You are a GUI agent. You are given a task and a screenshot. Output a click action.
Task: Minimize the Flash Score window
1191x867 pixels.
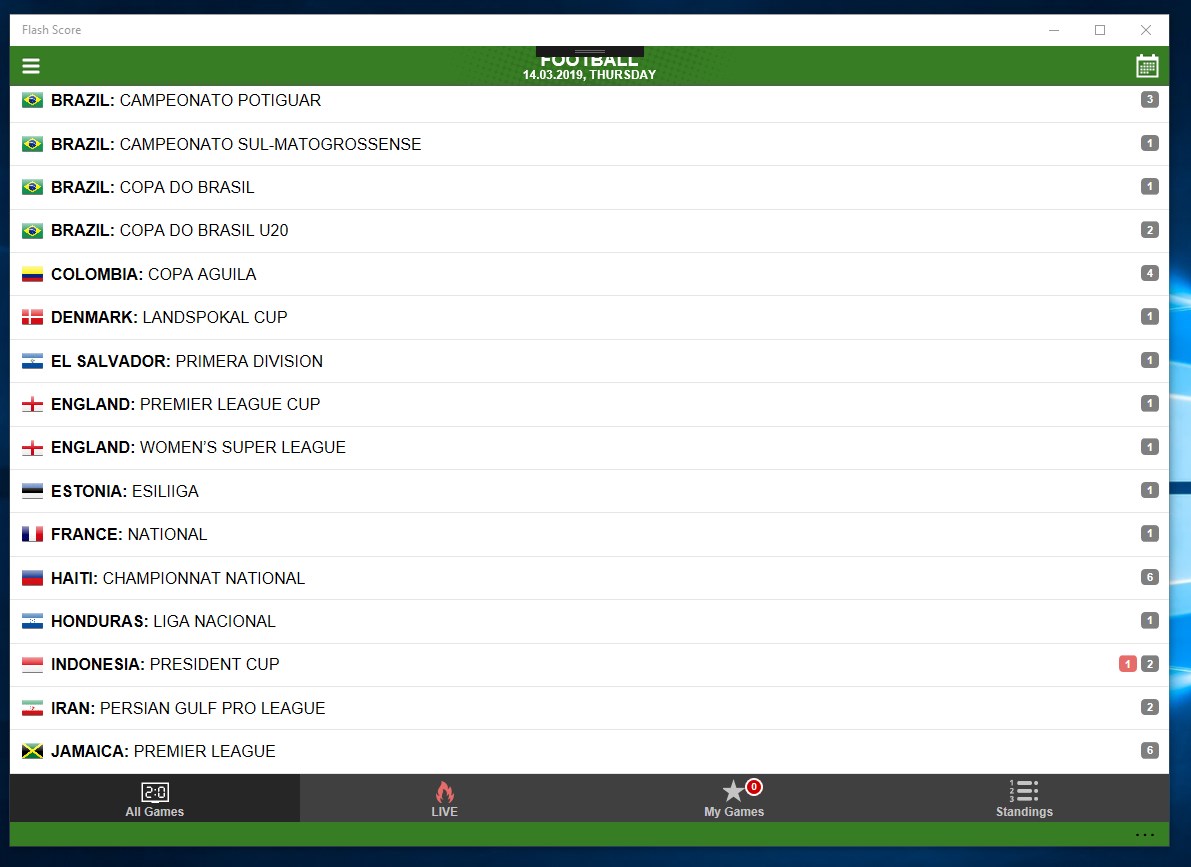(x=1054, y=30)
